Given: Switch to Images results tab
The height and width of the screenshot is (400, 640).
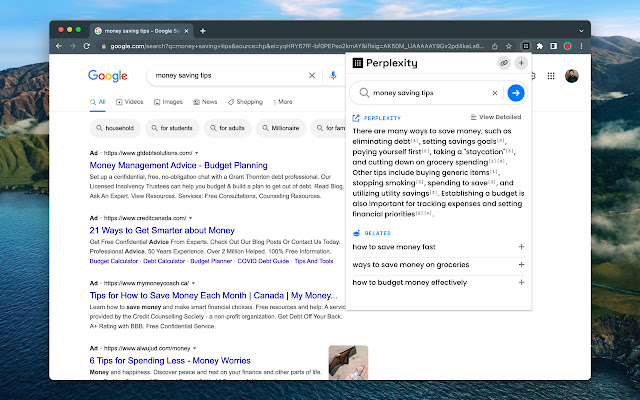Looking at the screenshot, I should coord(168,102).
